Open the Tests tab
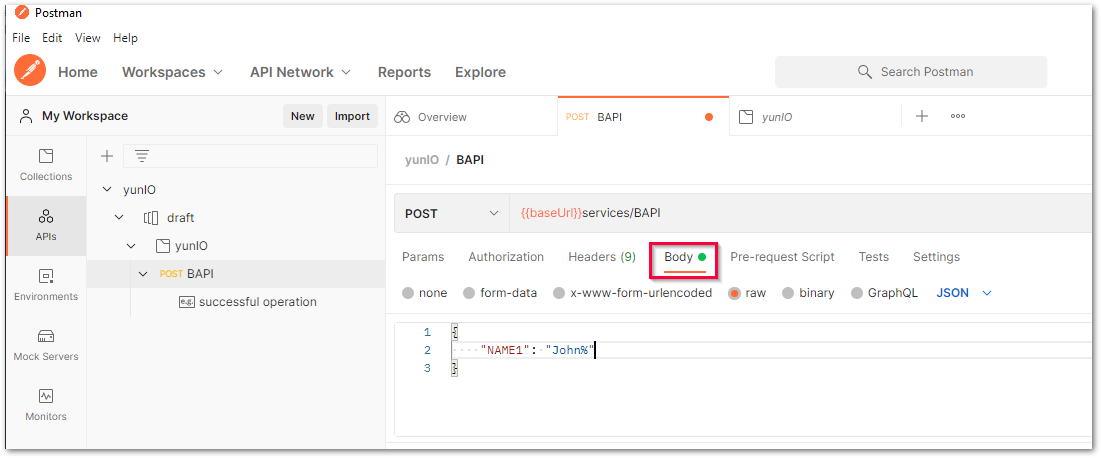Image resolution: width=1101 pixels, height=458 pixels. 873,257
